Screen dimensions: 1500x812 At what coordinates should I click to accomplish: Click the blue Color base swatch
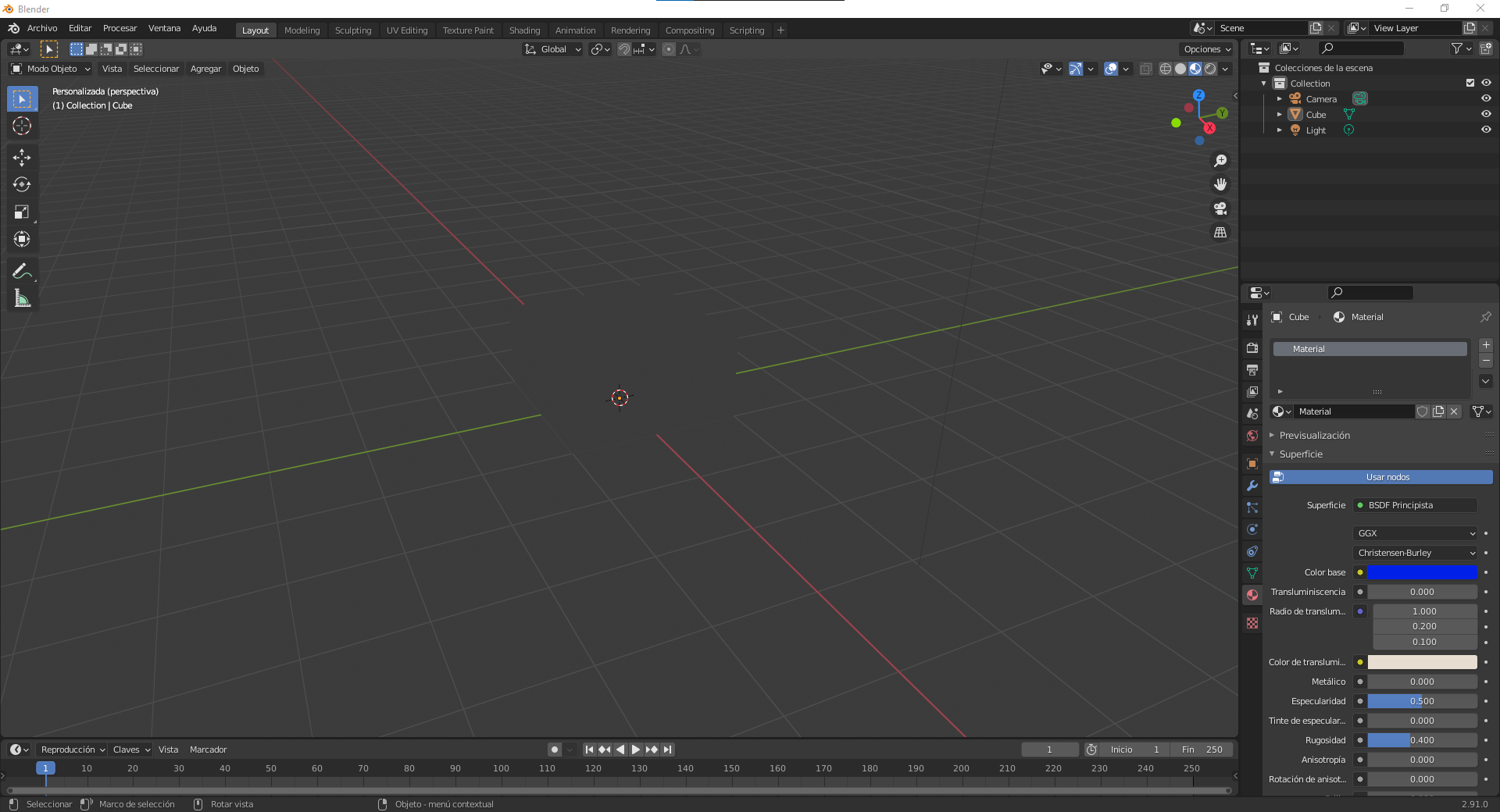(x=1422, y=572)
